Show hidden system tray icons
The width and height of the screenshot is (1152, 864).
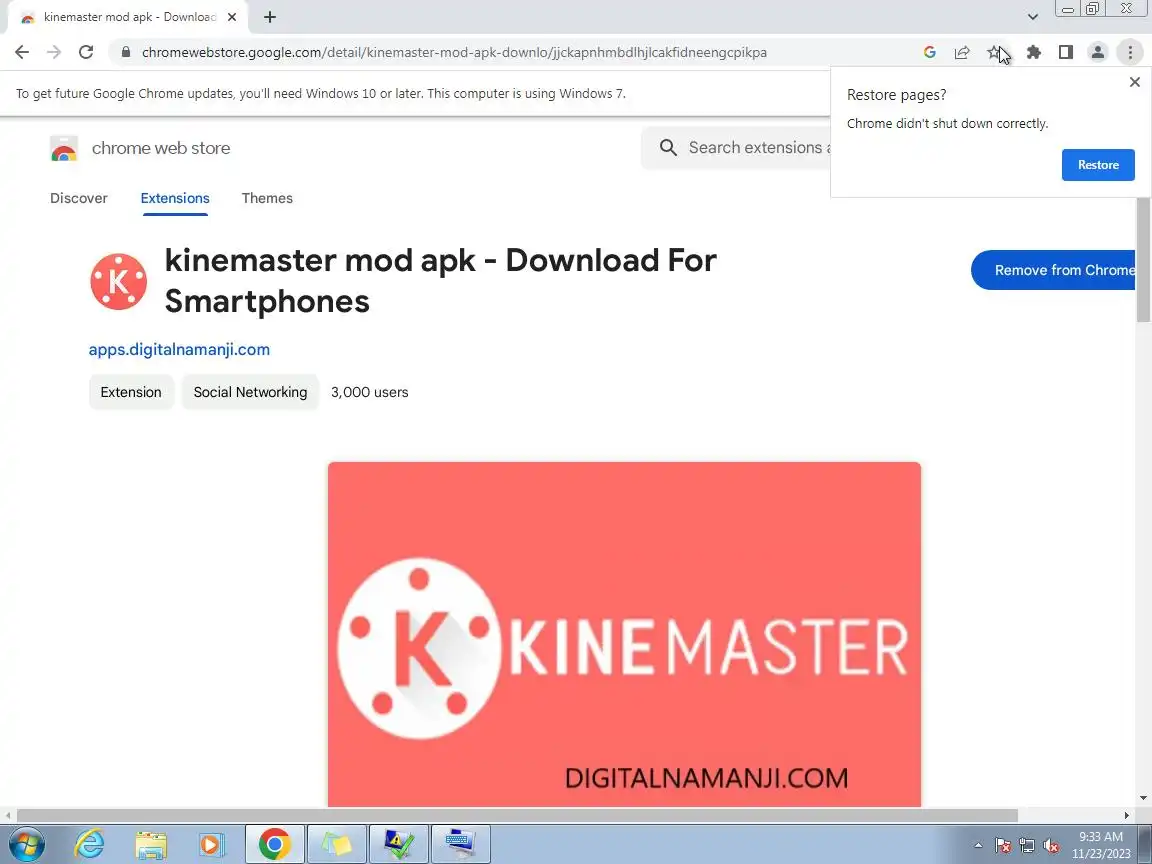978,846
